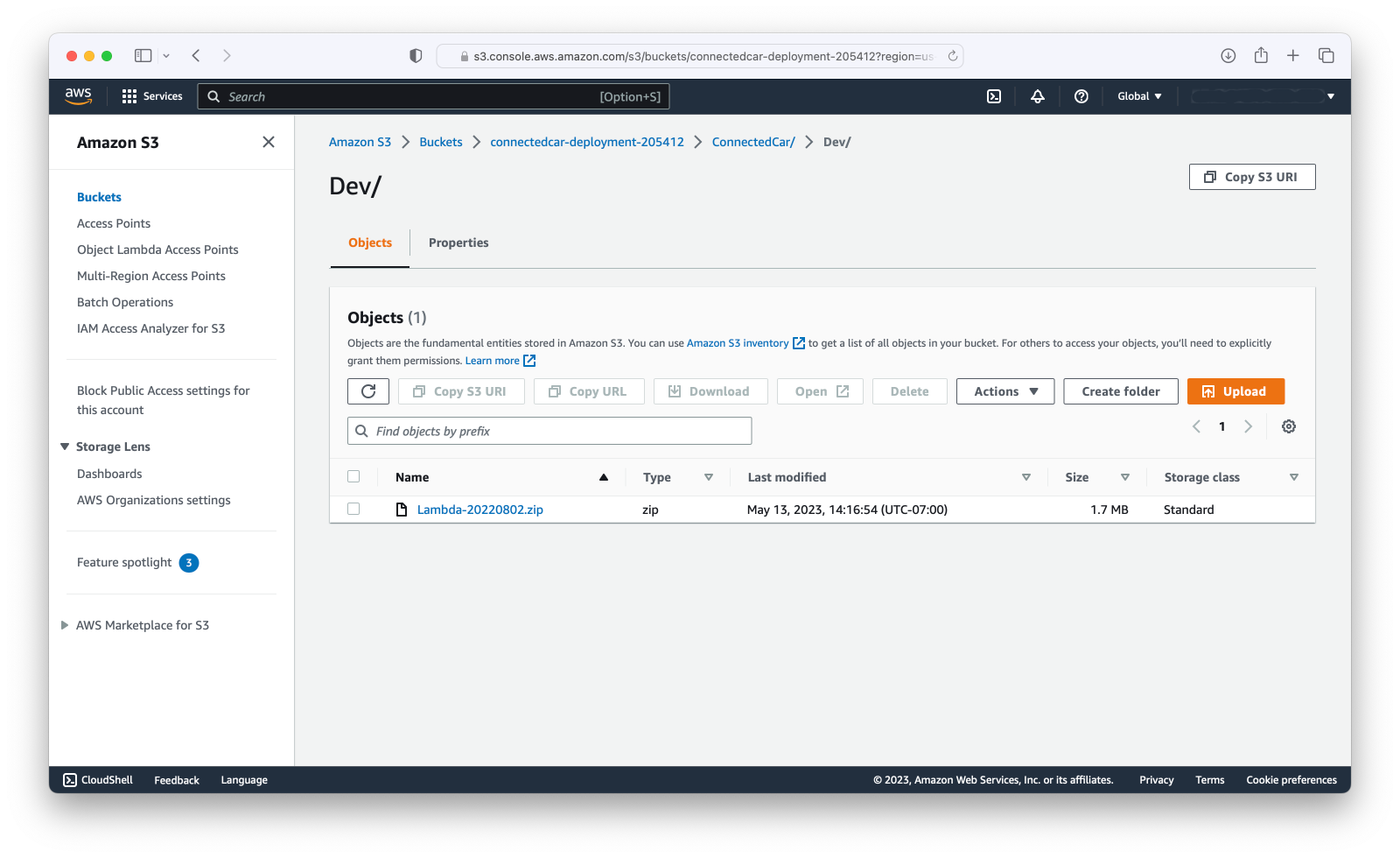Go to the next objects page
The height and width of the screenshot is (858, 1400).
point(1249,426)
